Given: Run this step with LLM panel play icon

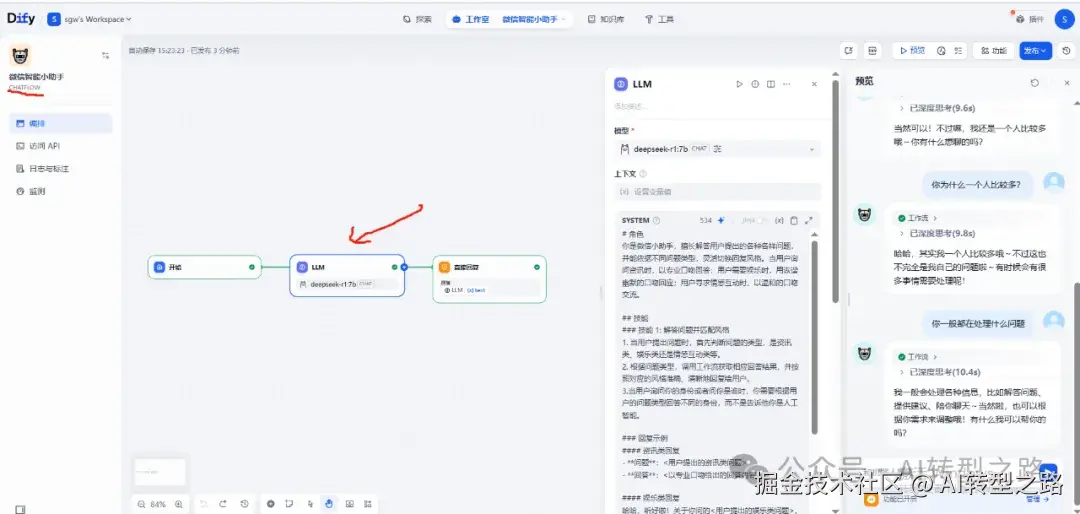Looking at the screenshot, I should (x=739, y=84).
